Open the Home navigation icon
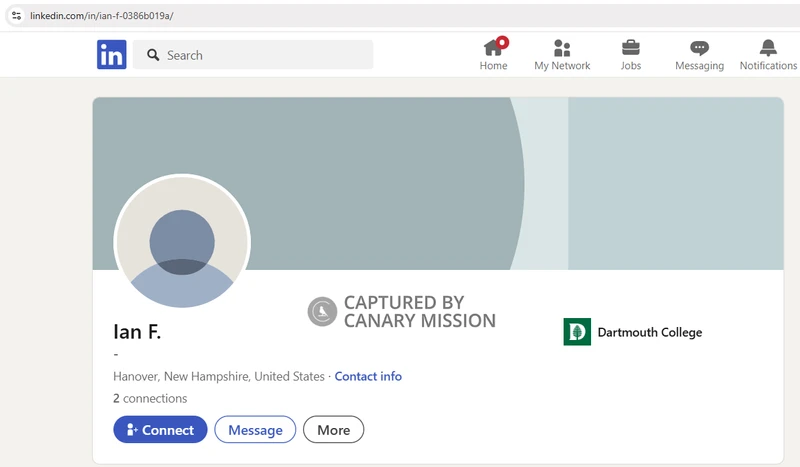Viewport: 800px width, 467px height. coord(493,55)
